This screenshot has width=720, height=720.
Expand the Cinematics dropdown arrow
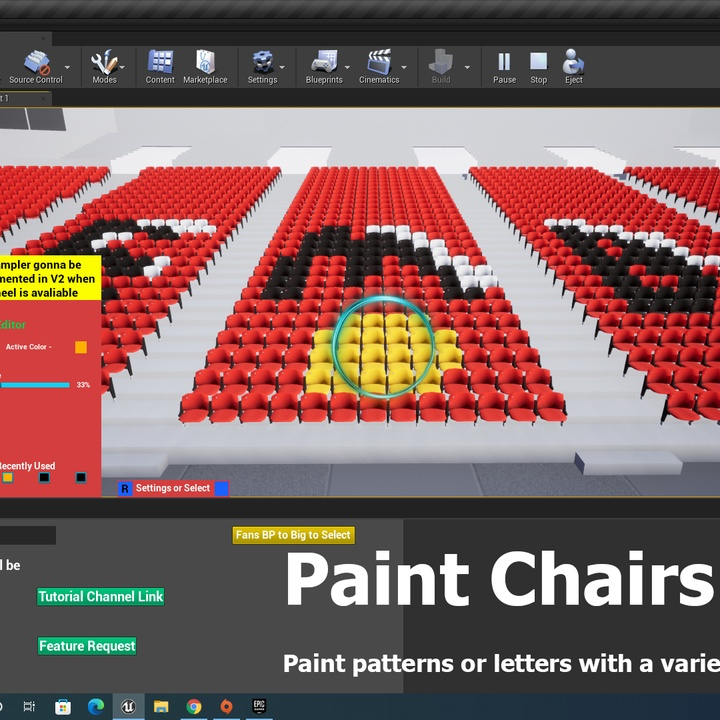404,67
